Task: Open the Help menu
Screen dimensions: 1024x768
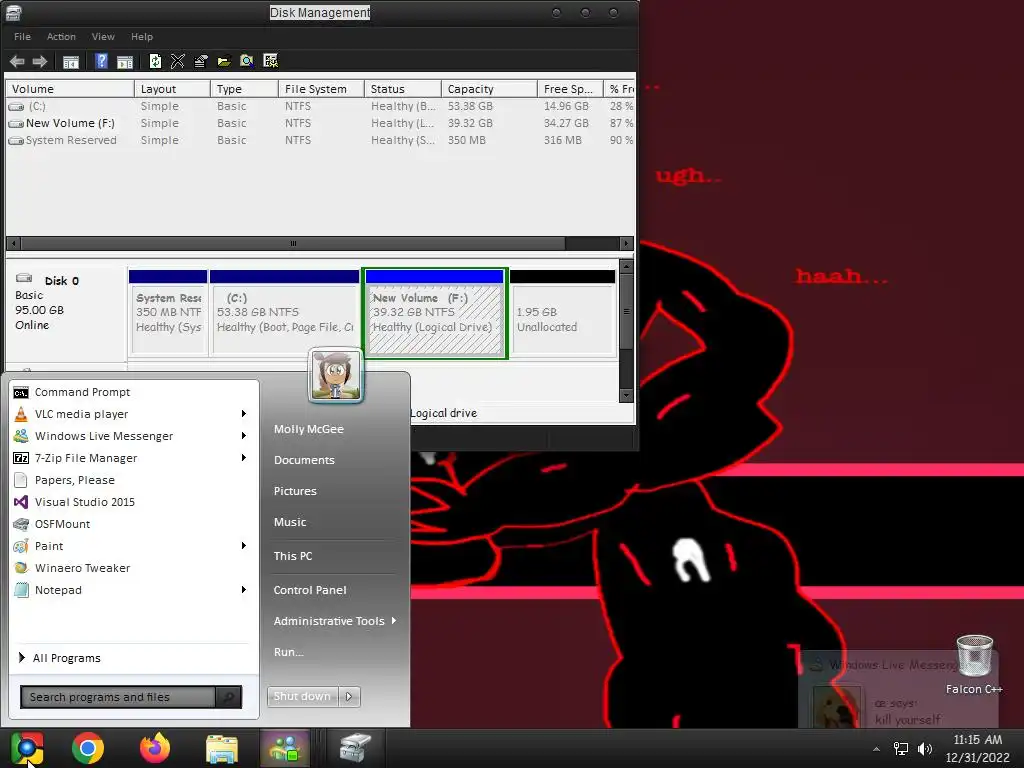Action: 142,37
